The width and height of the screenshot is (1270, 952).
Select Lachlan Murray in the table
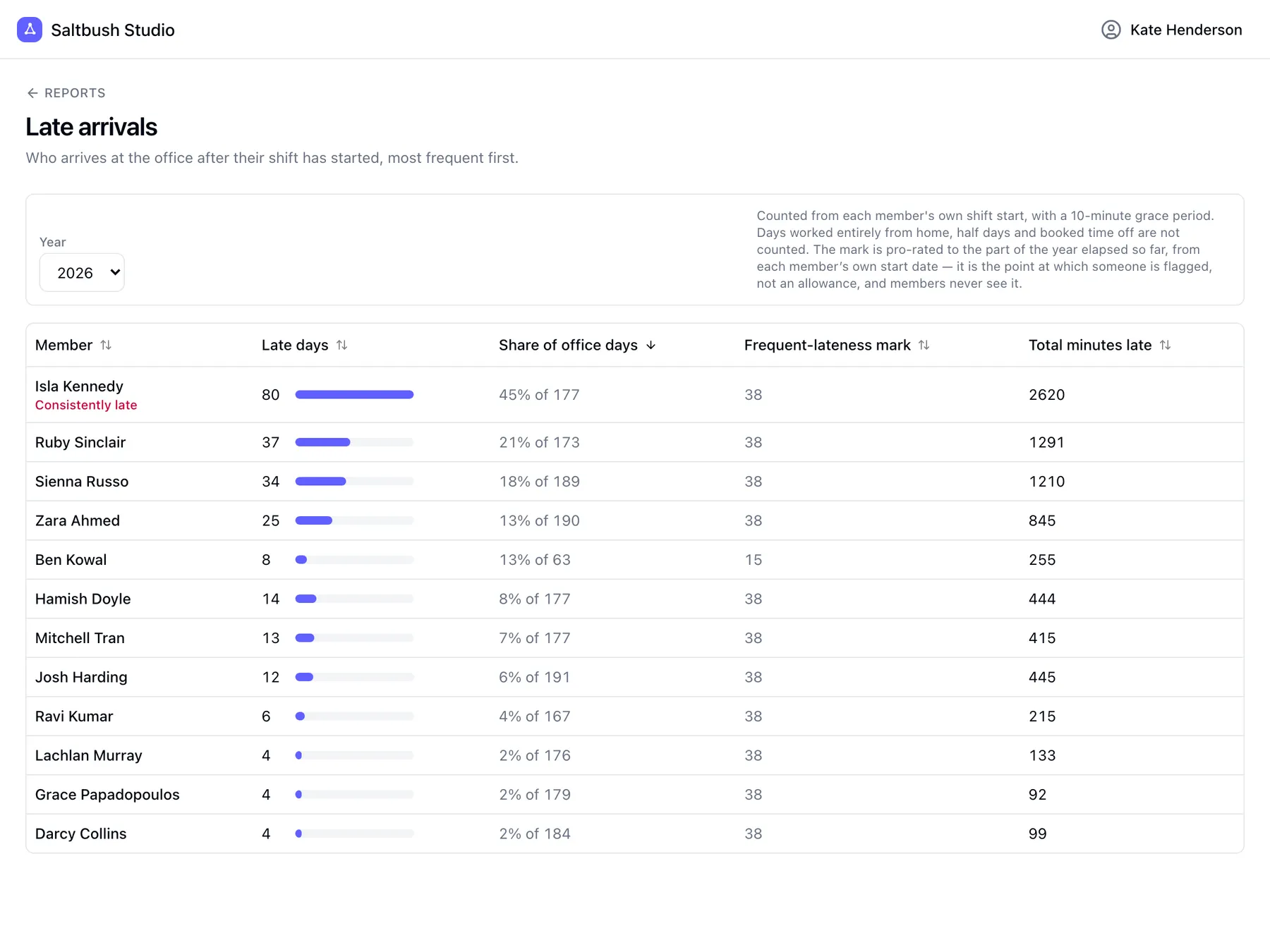pyautogui.click(x=89, y=755)
